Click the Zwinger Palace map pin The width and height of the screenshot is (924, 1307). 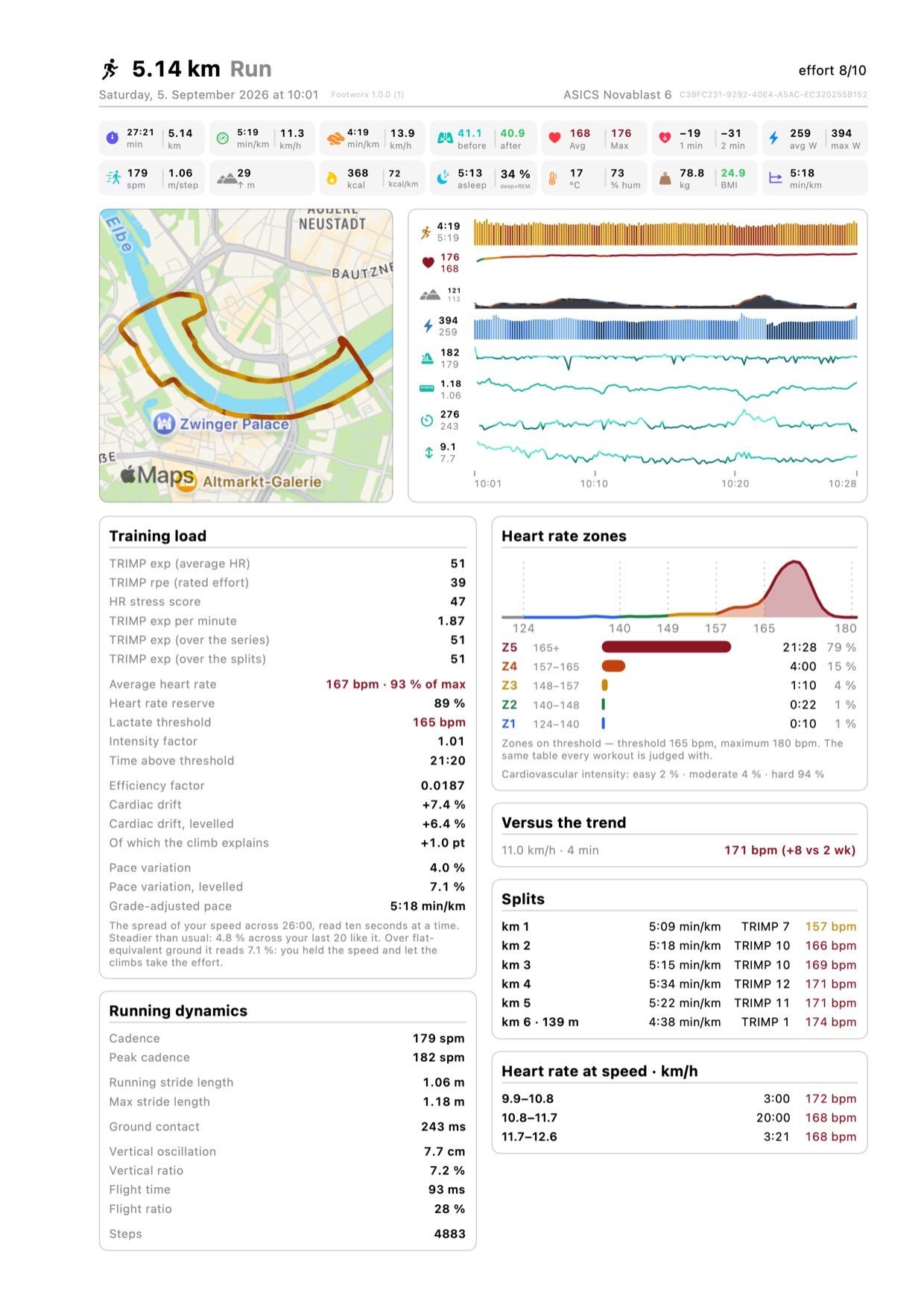tap(164, 423)
